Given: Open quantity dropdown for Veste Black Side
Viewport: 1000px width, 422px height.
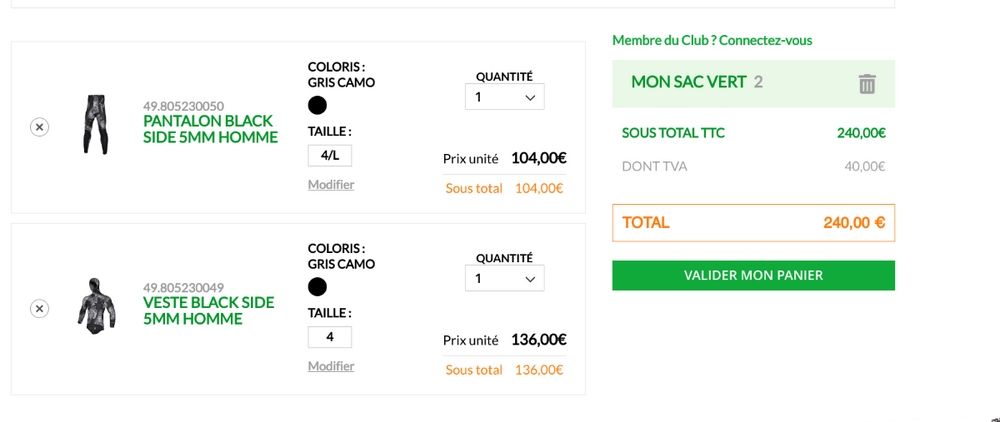Looking at the screenshot, I should 504,279.
